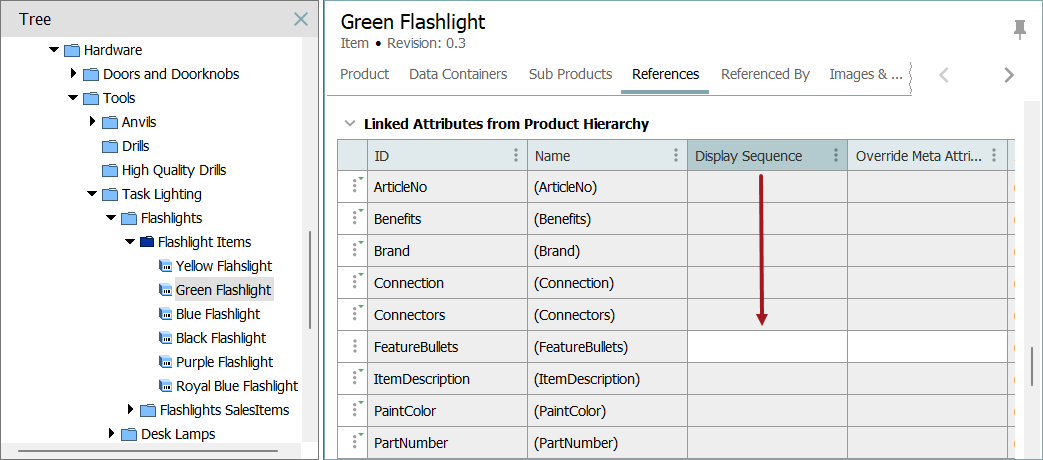This screenshot has width=1043, height=460.
Task: Open the Data Containers tab
Action: pos(458,74)
